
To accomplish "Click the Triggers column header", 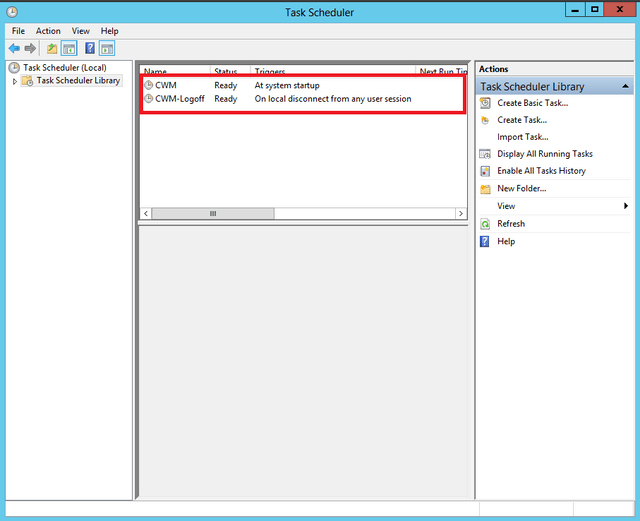I will [x=333, y=70].
